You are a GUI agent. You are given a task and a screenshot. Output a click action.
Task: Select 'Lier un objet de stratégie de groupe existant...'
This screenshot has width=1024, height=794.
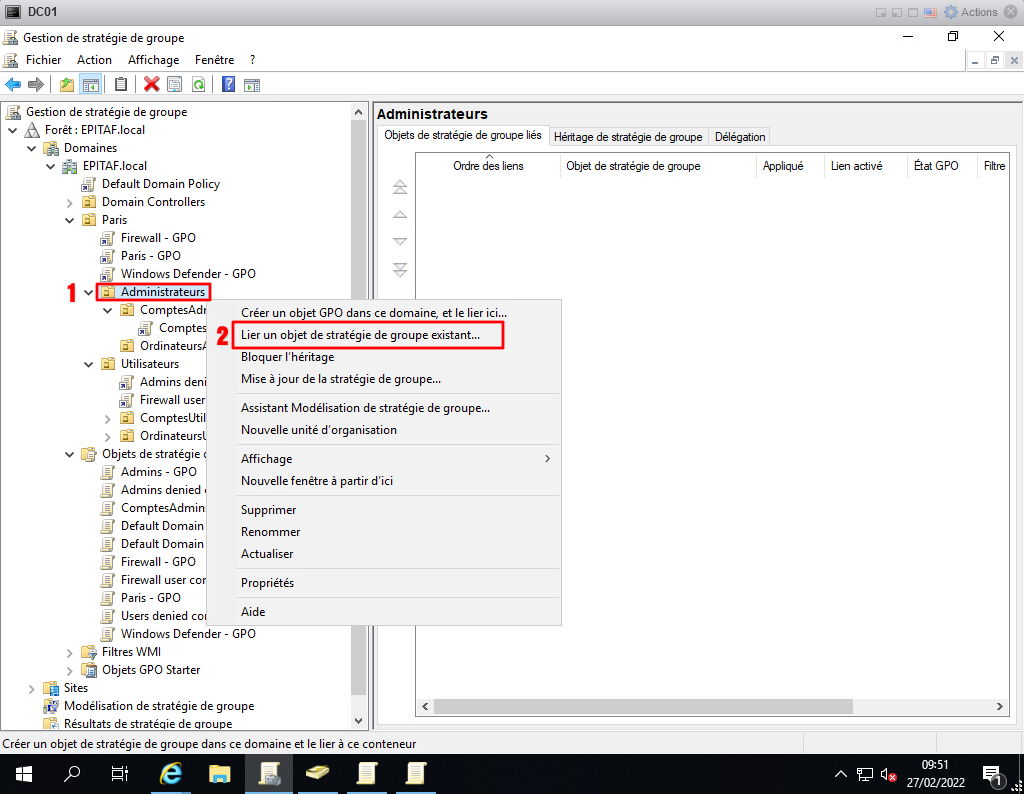[360, 335]
